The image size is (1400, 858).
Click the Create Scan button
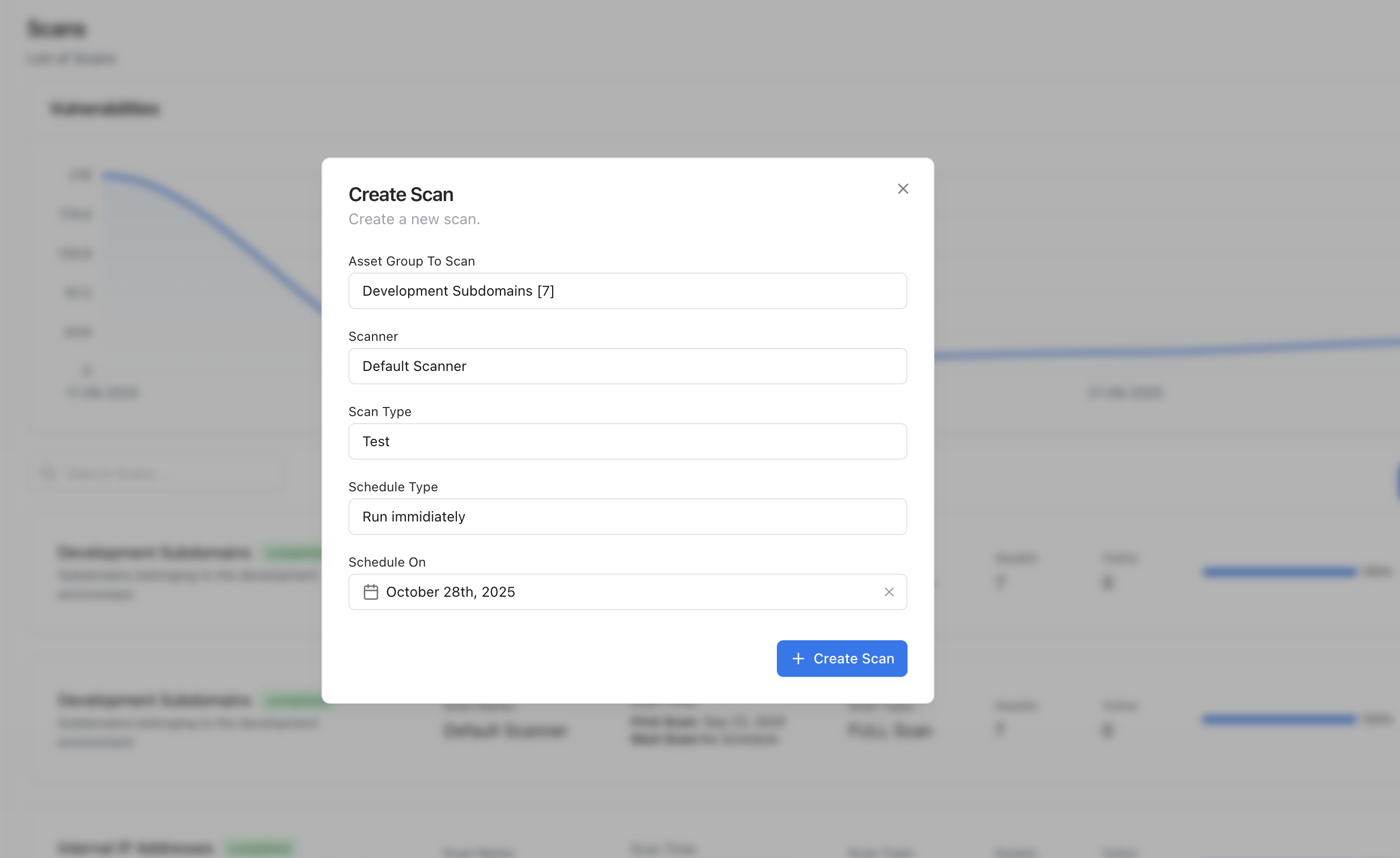click(x=841, y=659)
